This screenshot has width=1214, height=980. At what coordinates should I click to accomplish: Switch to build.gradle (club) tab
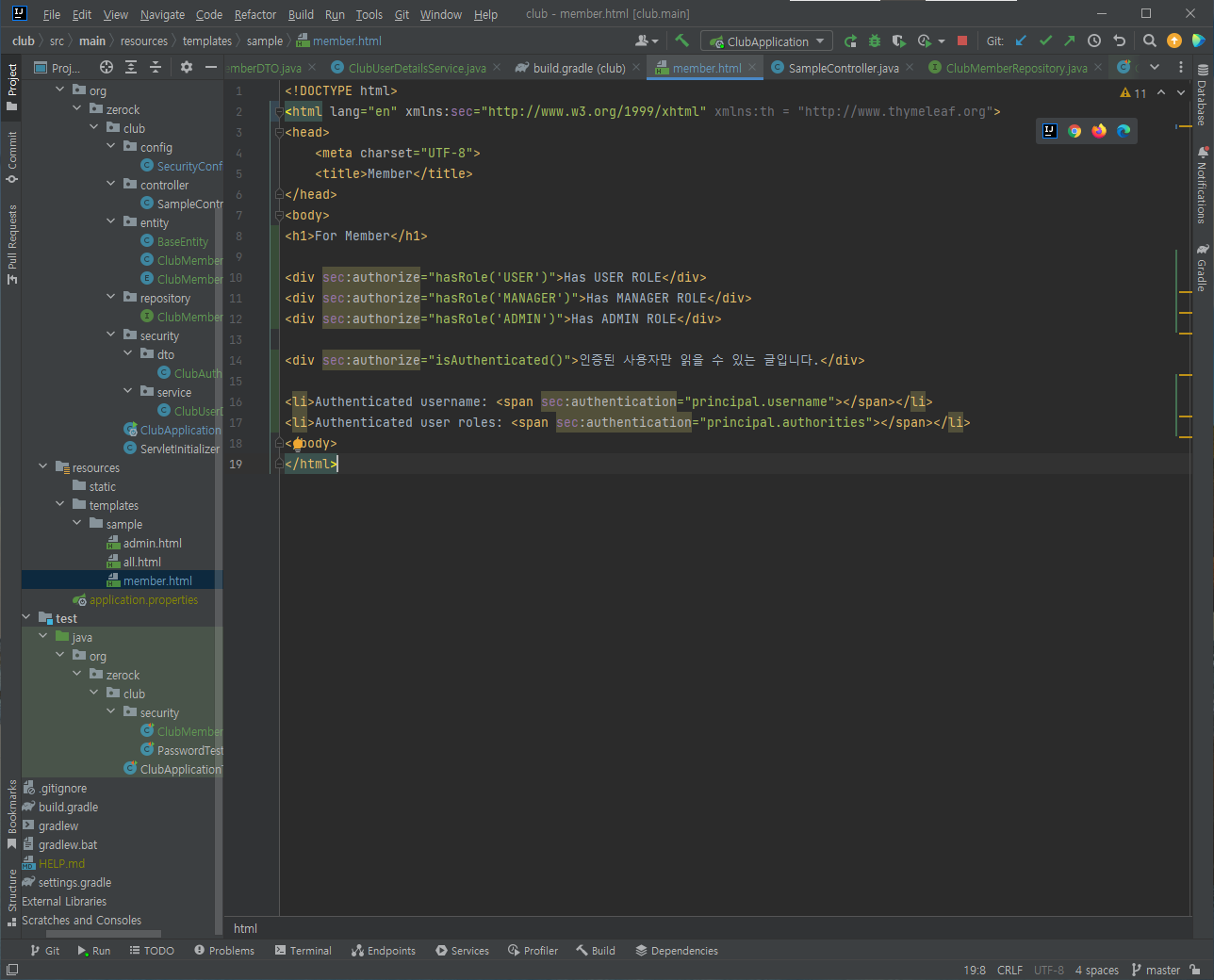tap(579, 68)
